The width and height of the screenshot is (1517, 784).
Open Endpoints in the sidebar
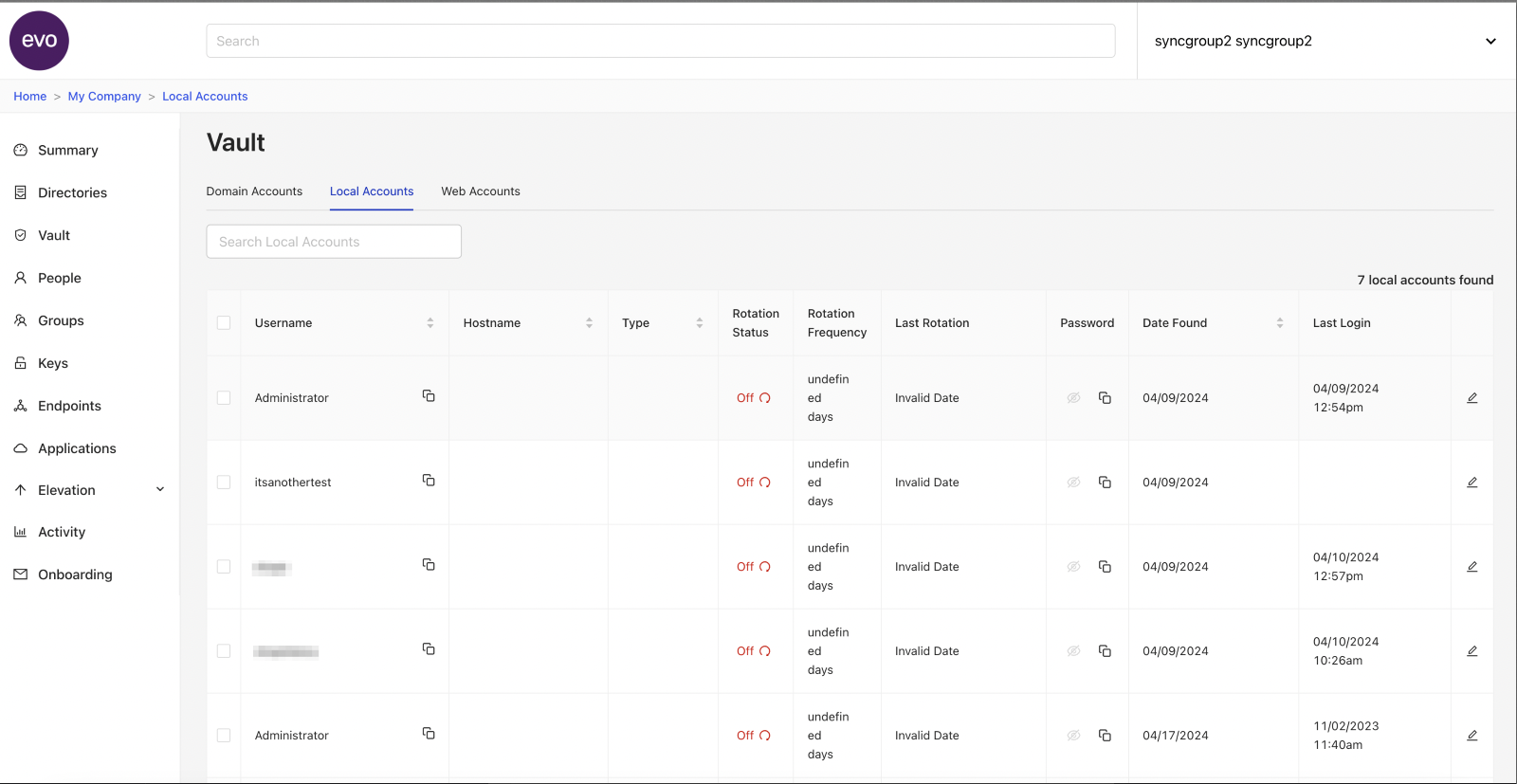tap(69, 406)
